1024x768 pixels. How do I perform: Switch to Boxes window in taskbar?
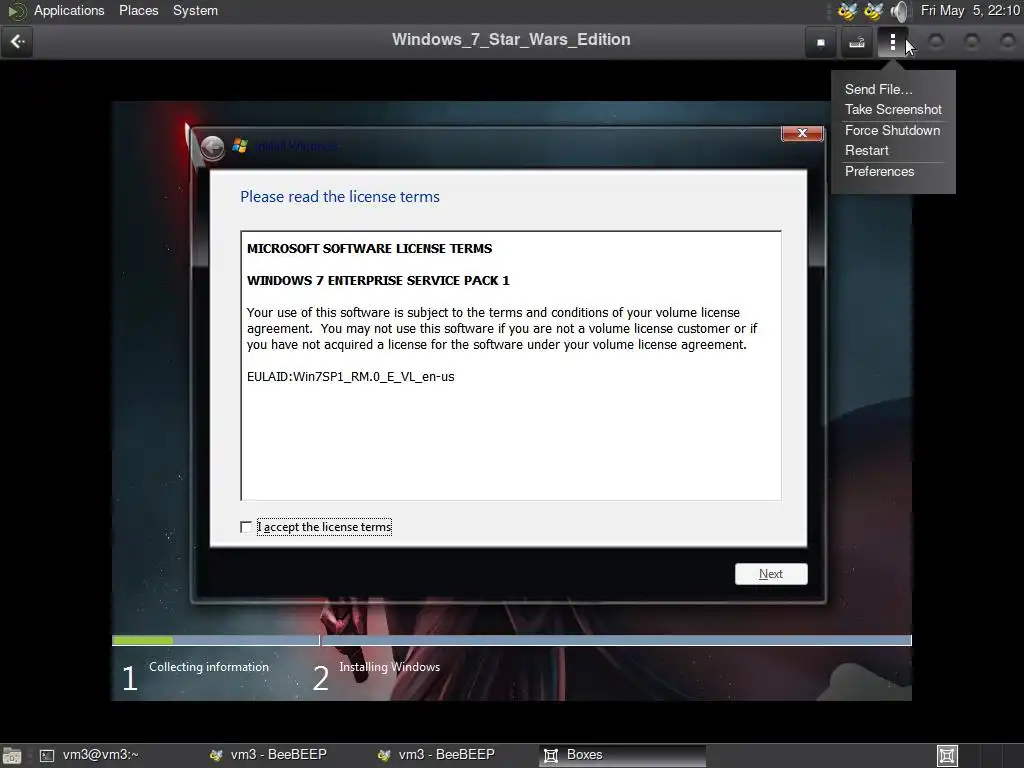click(x=623, y=755)
